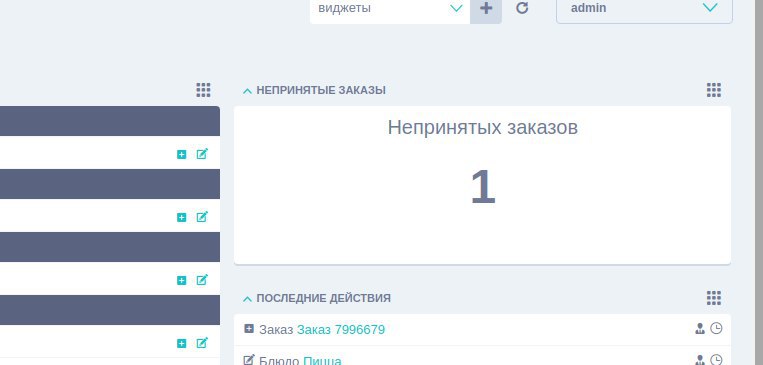The height and width of the screenshot is (365, 763).
Task: Click user icon in Заказ 7996679 row
Action: [x=700, y=328]
